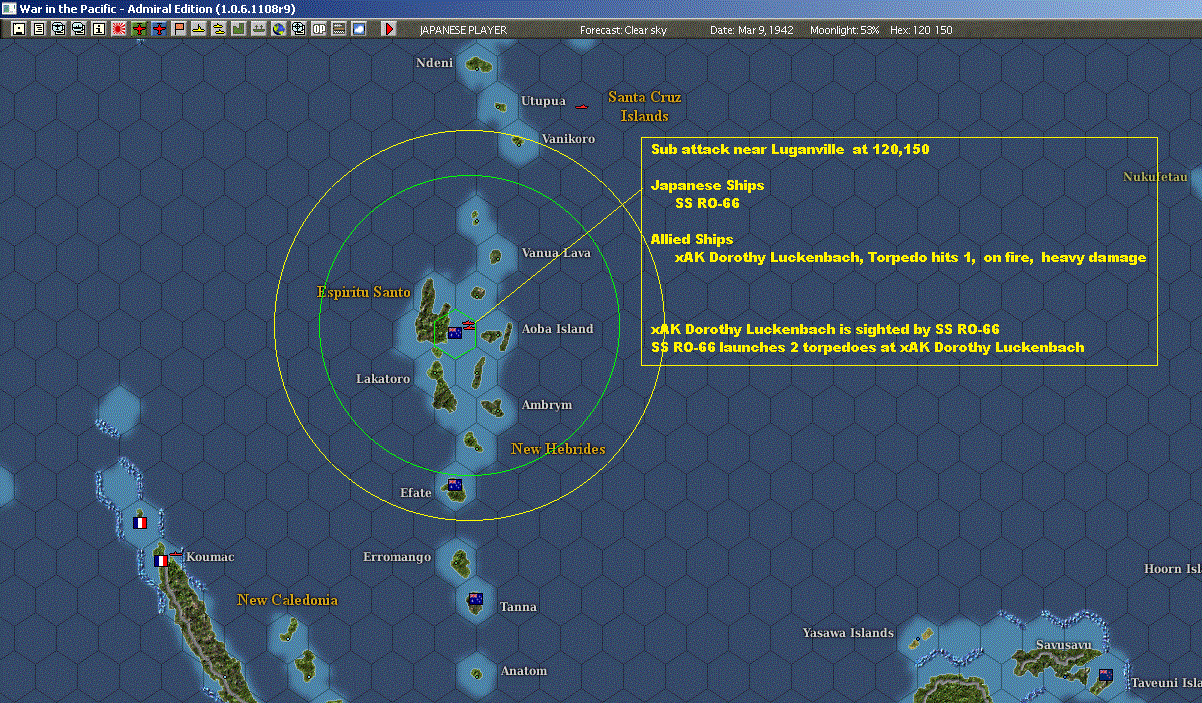Click the Nukufetau label

coord(1155,177)
